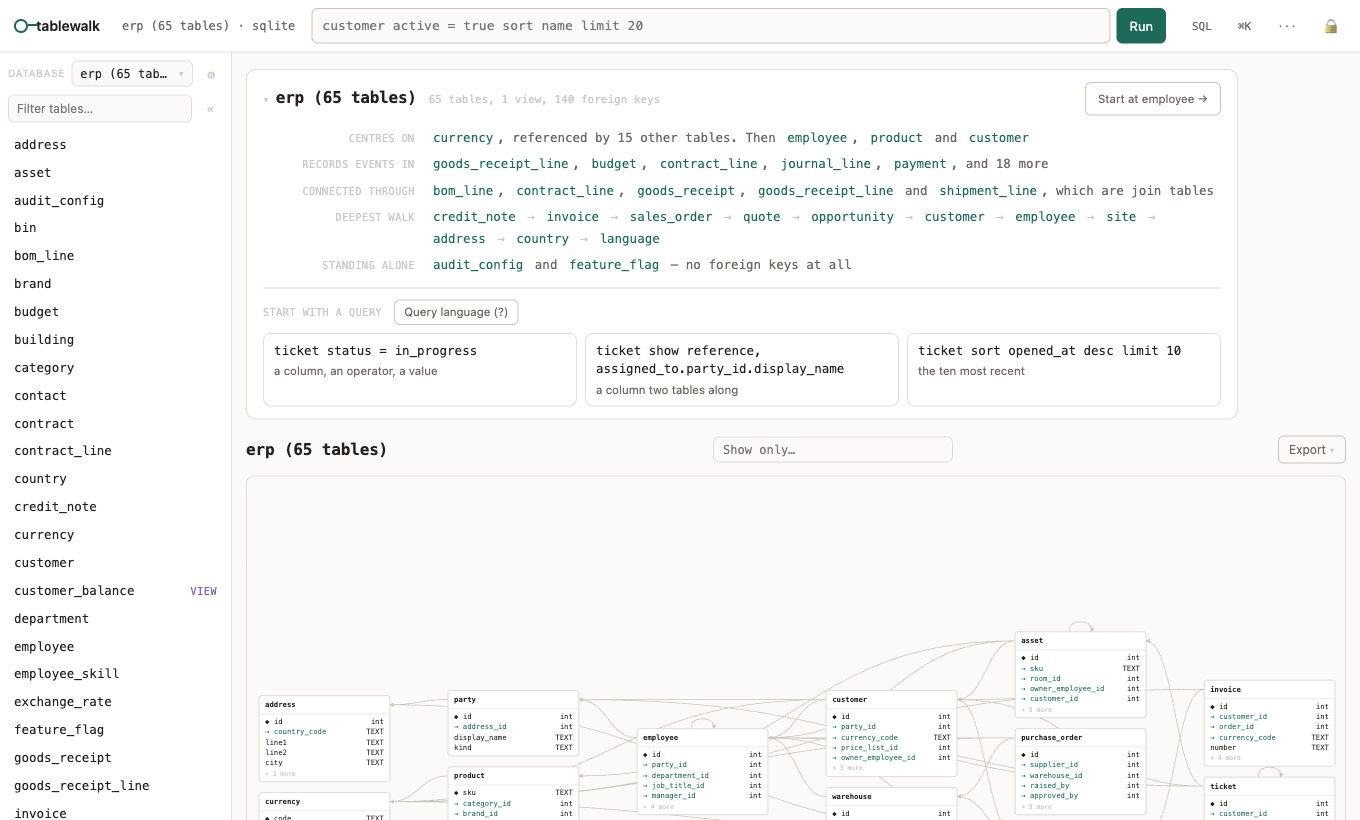Open credit_note in Deepest walk

[x=474, y=217]
